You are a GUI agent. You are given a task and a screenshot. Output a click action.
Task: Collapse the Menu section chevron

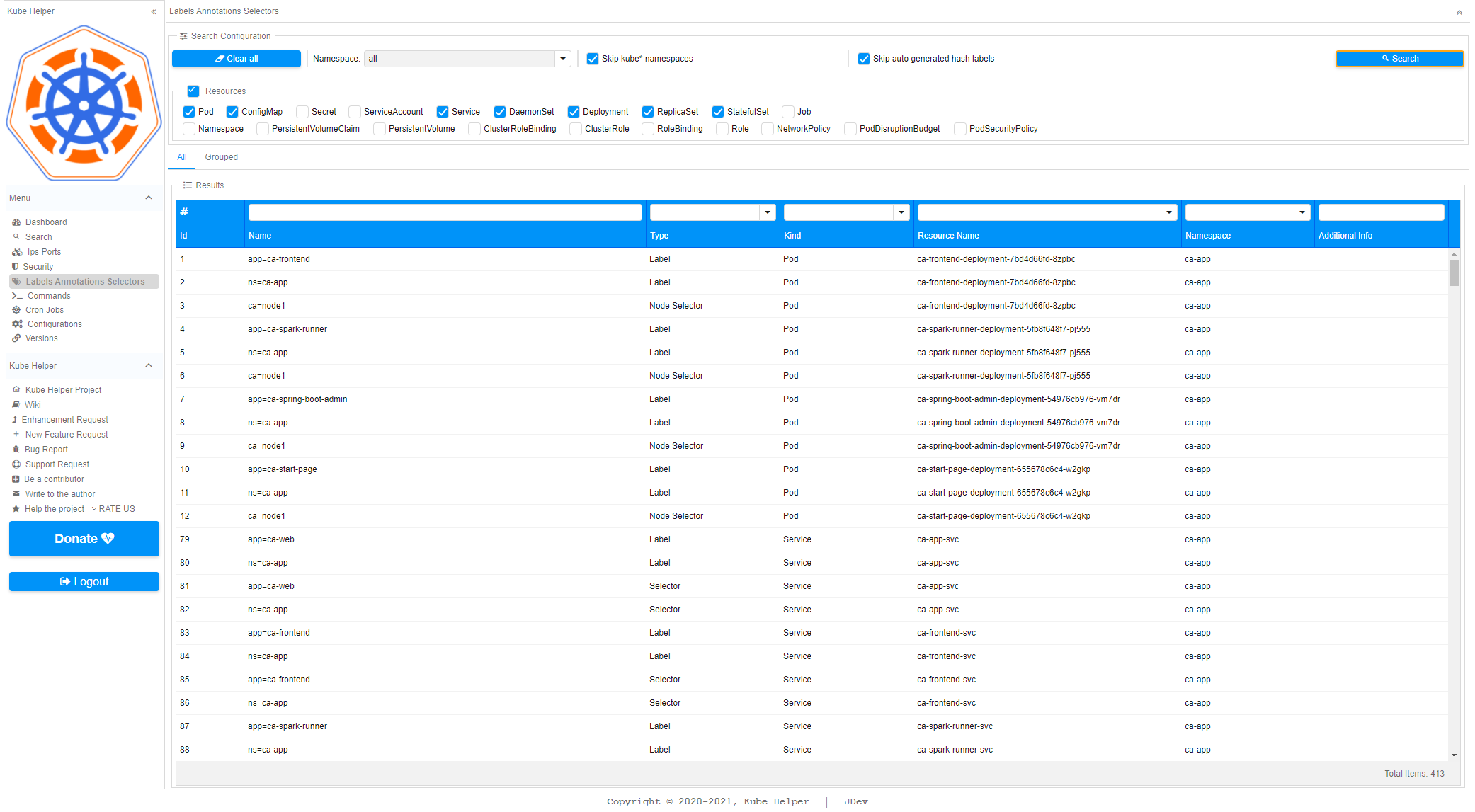[x=149, y=198]
